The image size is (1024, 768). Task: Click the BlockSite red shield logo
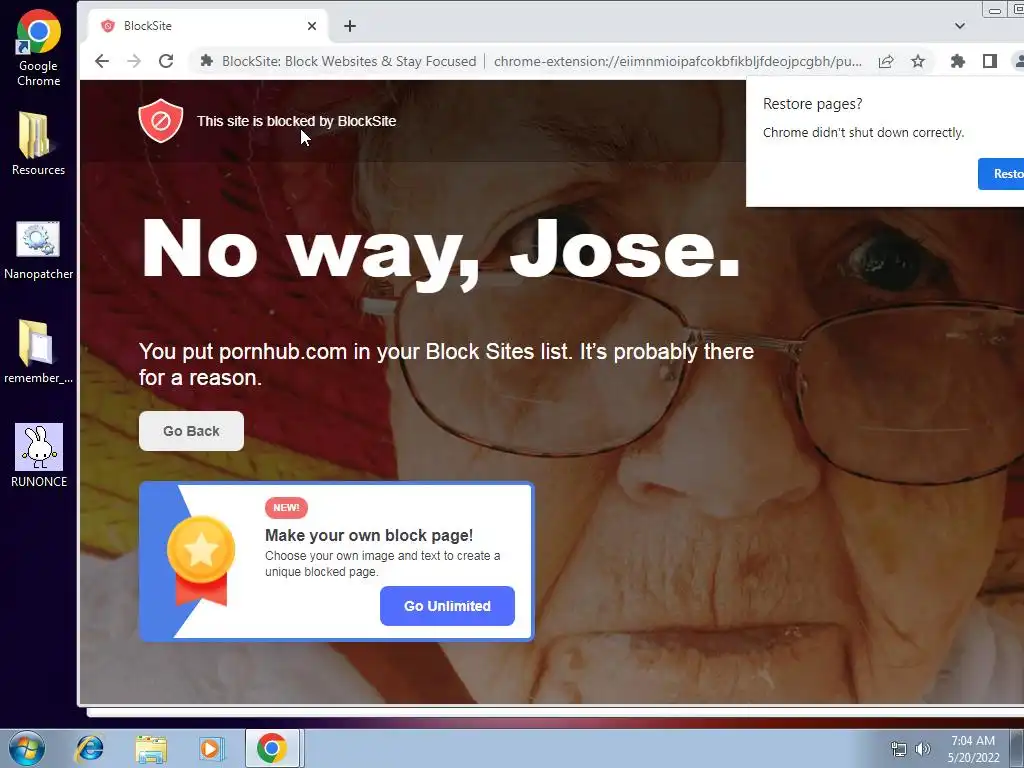(161, 121)
